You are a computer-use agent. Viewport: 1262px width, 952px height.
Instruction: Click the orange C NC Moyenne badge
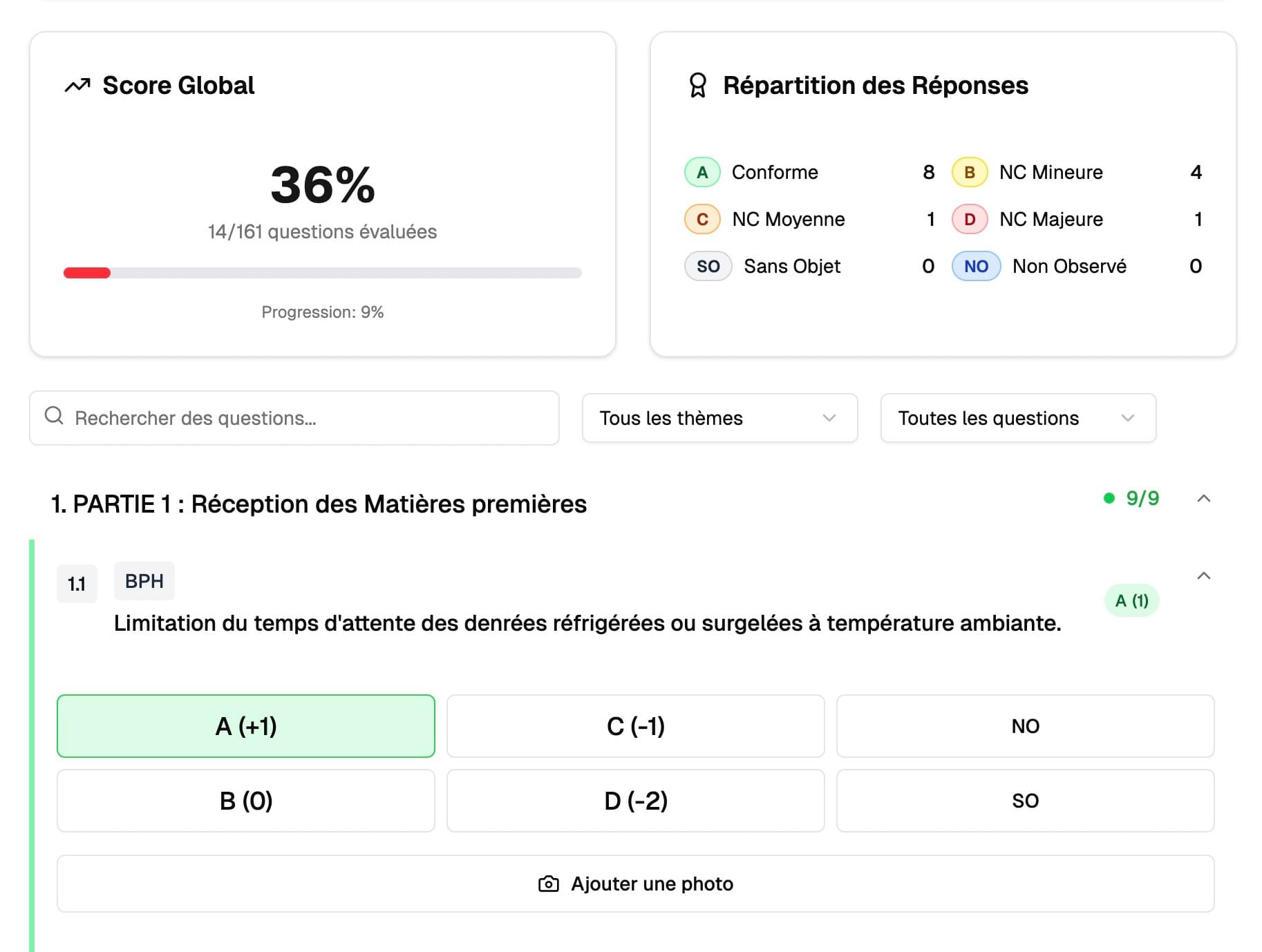tap(702, 220)
